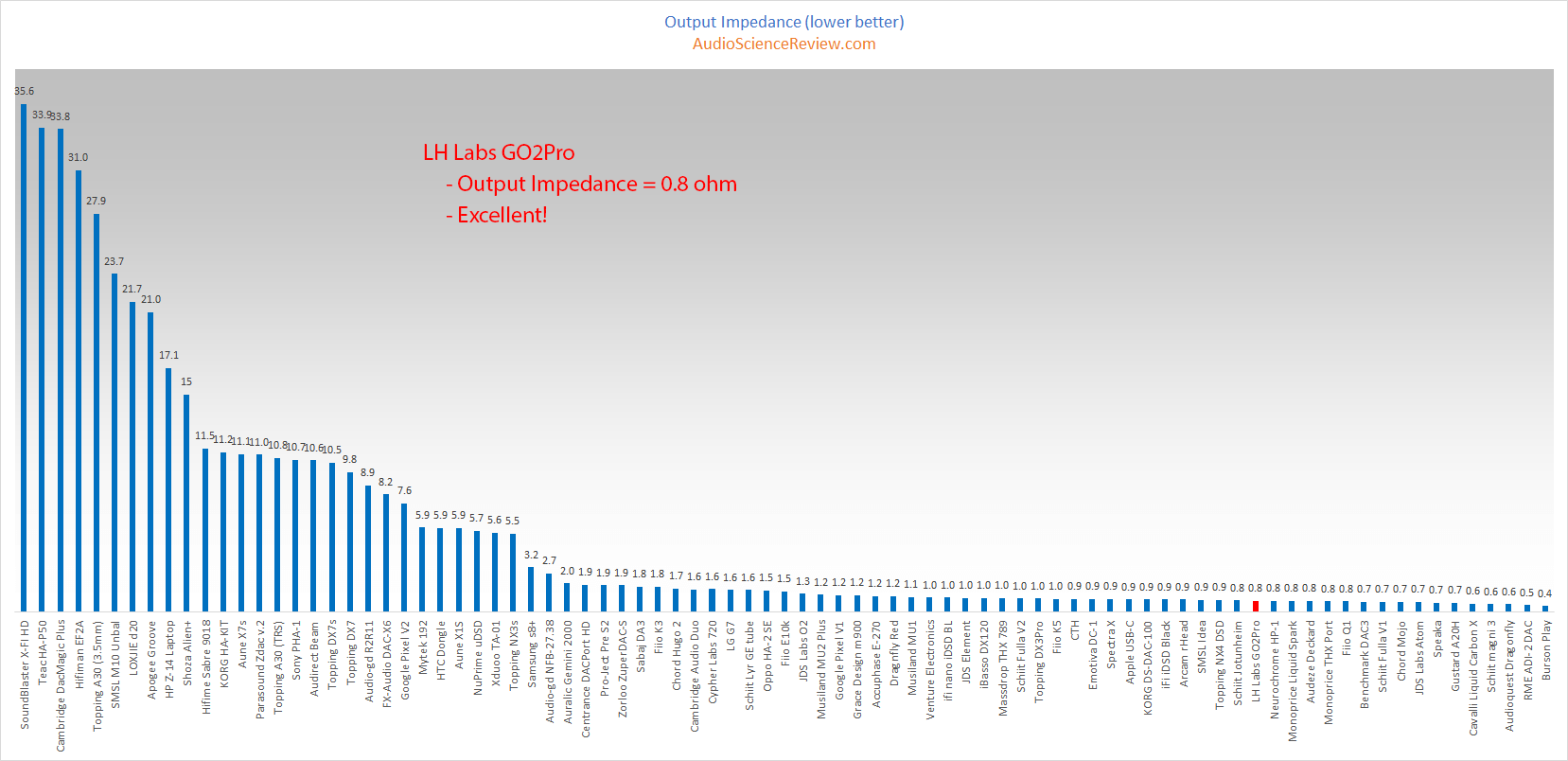This screenshot has height=761, width=1568.
Task: Click the 'Sony PHA-1' axis label
Action: [x=295, y=649]
